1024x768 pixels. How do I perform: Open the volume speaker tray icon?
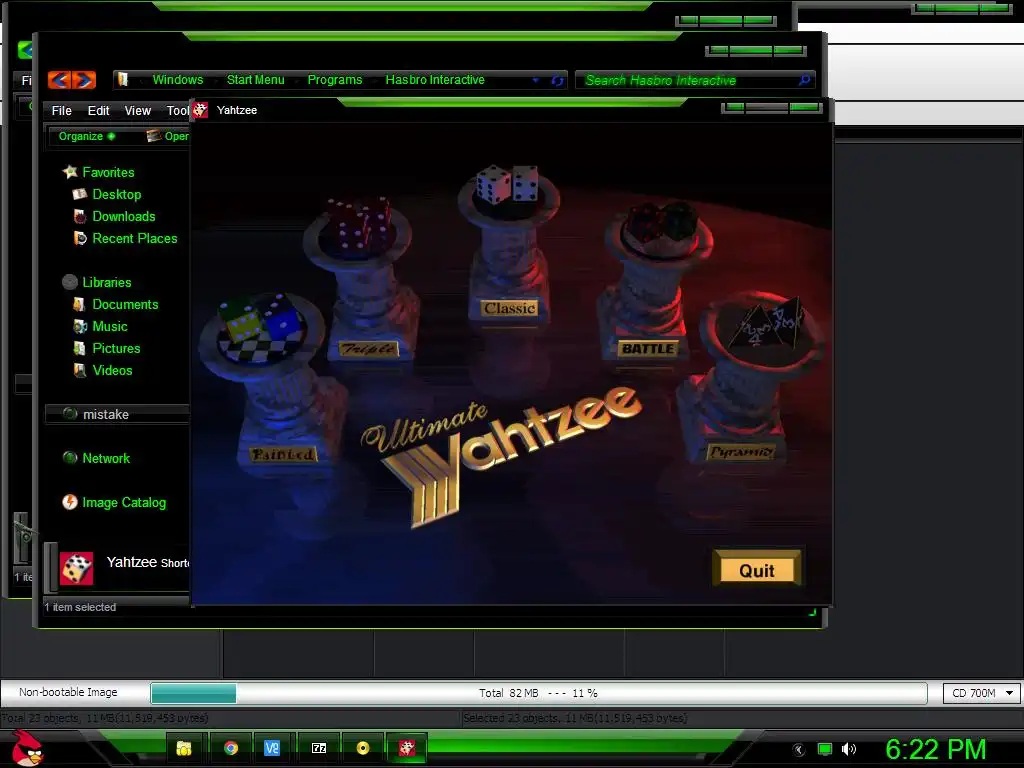849,749
